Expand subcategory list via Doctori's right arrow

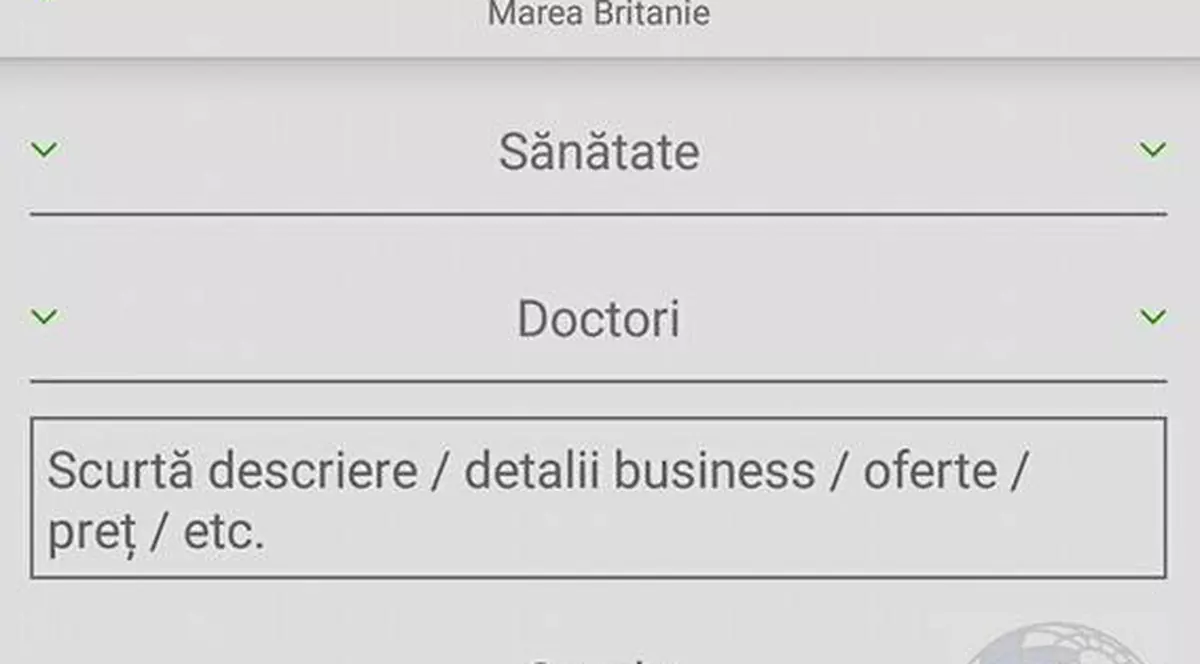click(x=1152, y=318)
